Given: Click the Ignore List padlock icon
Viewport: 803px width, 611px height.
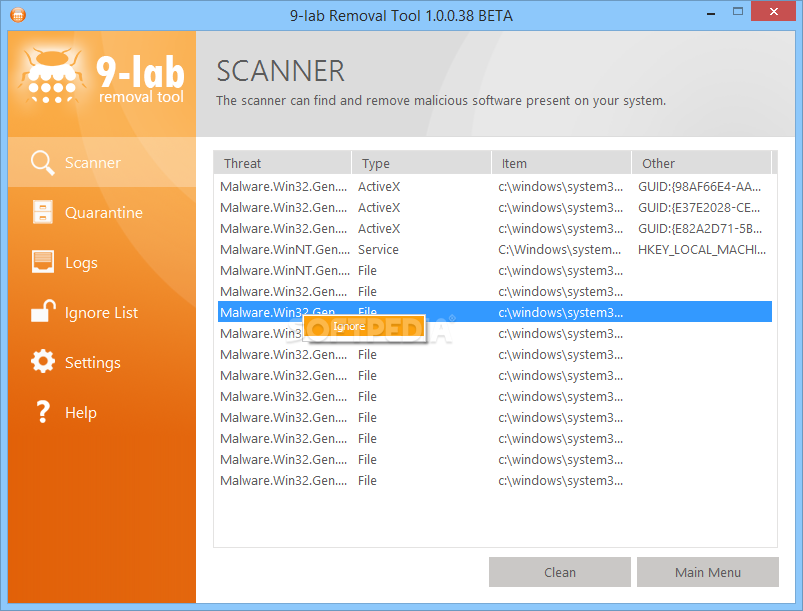Looking at the screenshot, I should (x=43, y=311).
